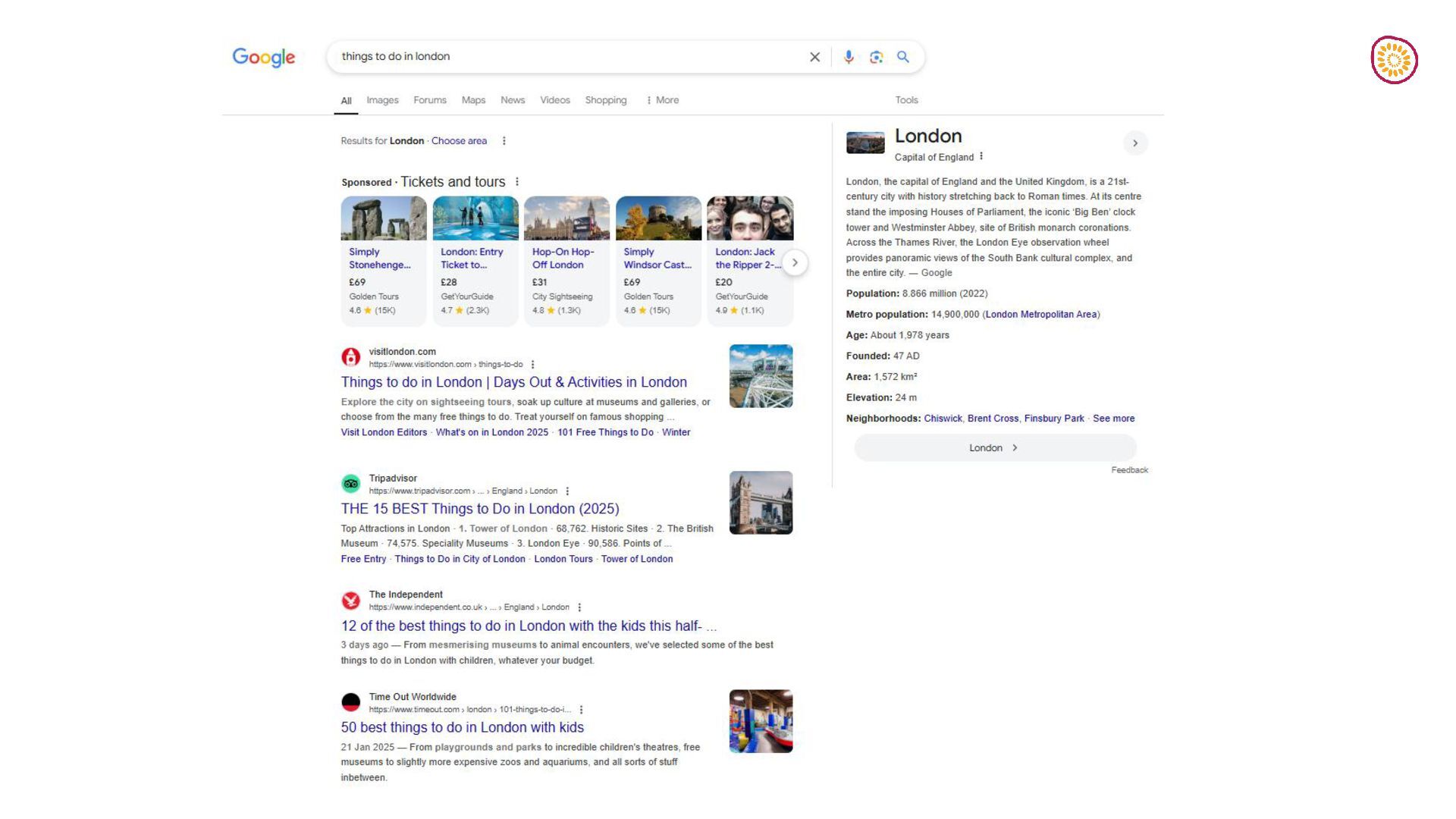Open THE 15 BEST Things to Do result

[x=480, y=509]
